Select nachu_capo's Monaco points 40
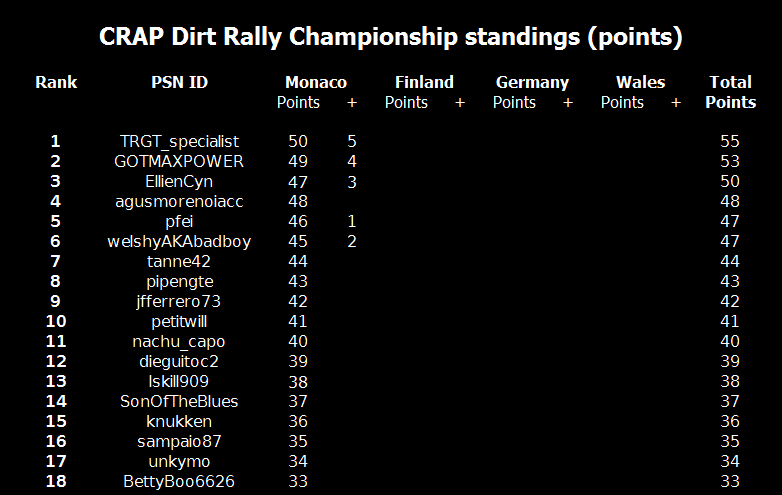The width and height of the screenshot is (782, 495). tap(298, 342)
